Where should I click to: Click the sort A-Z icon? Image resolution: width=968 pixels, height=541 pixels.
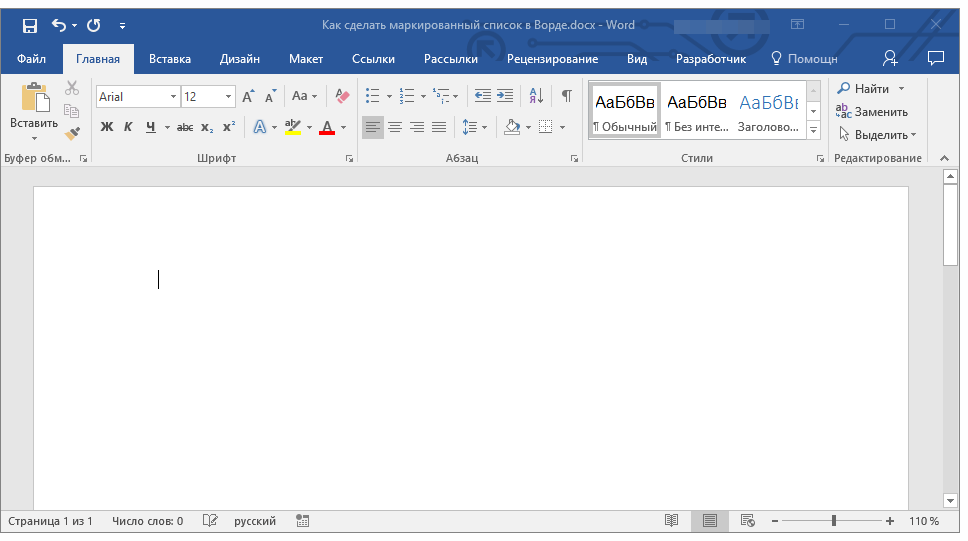point(536,96)
